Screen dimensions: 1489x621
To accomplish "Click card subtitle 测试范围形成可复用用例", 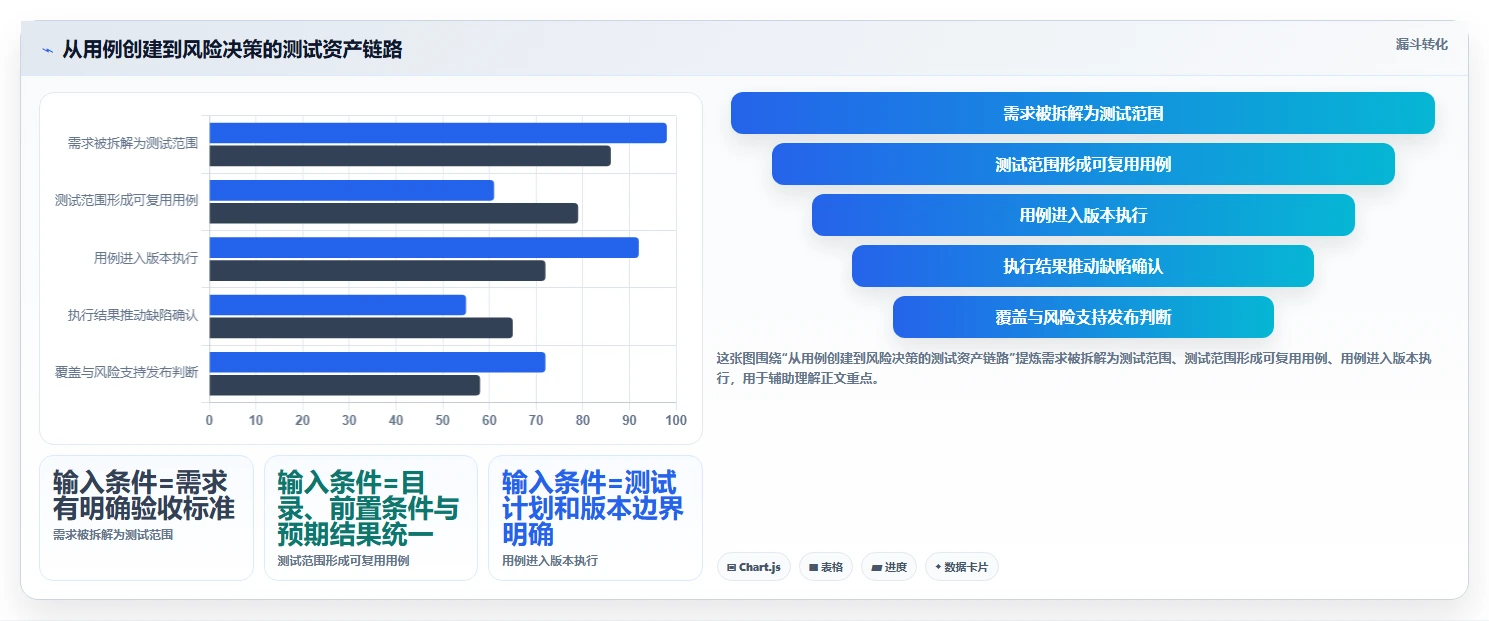I will coord(343,561).
